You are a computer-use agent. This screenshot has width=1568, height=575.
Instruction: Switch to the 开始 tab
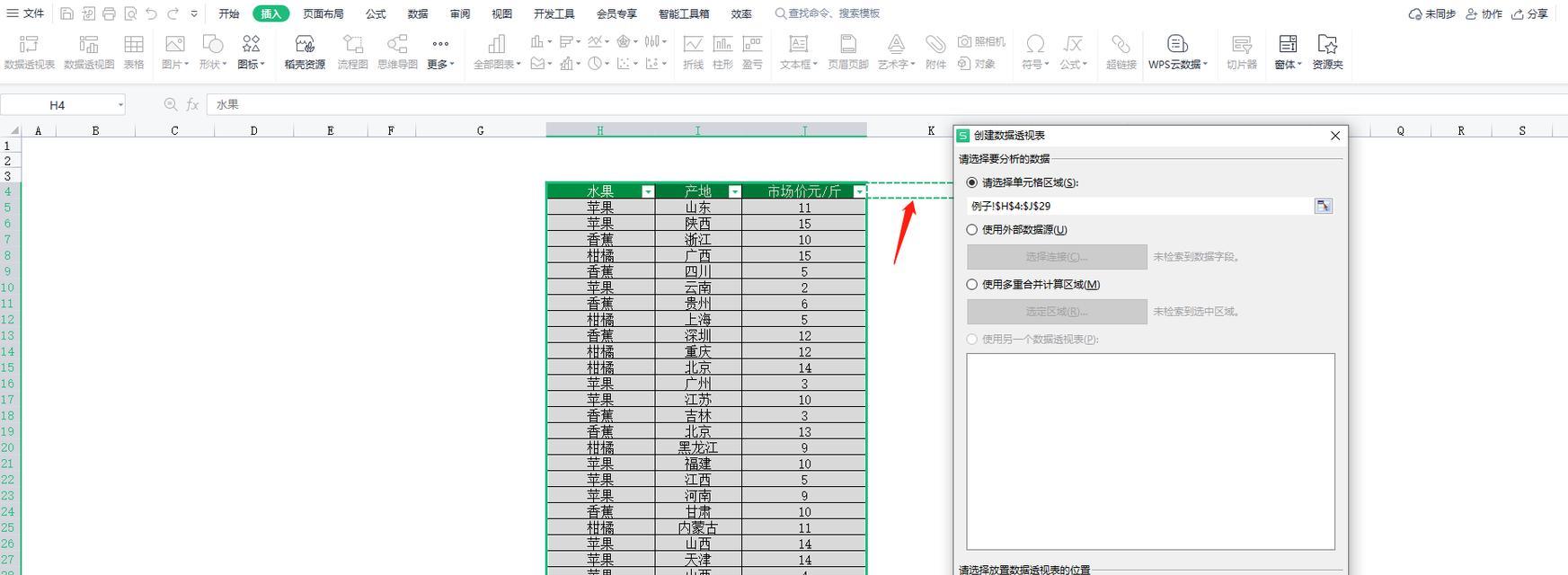(x=229, y=13)
